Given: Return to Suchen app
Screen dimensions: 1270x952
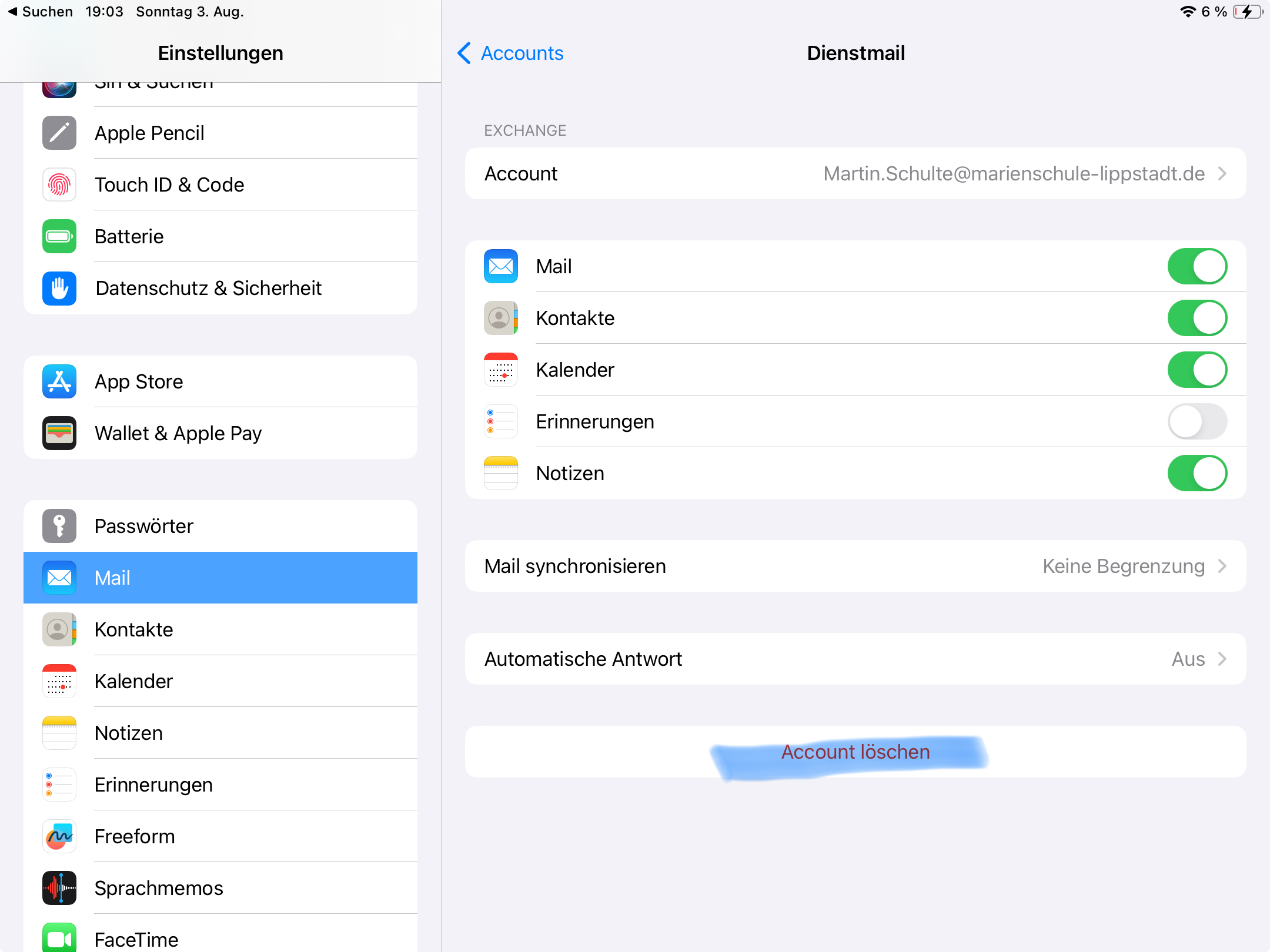Looking at the screenshot, I should tap(40, 12).
